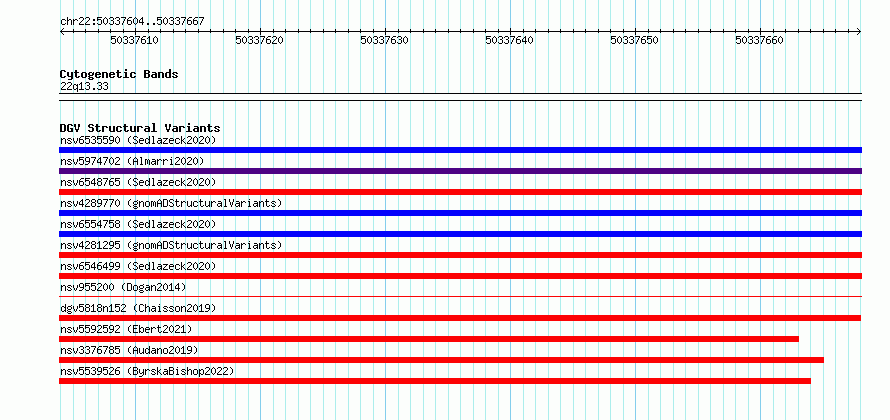Viewport: 890px width, 420px height.
Task: Click the dgv5818n152 (Chaisson2019) label
Action: point(138,308)
